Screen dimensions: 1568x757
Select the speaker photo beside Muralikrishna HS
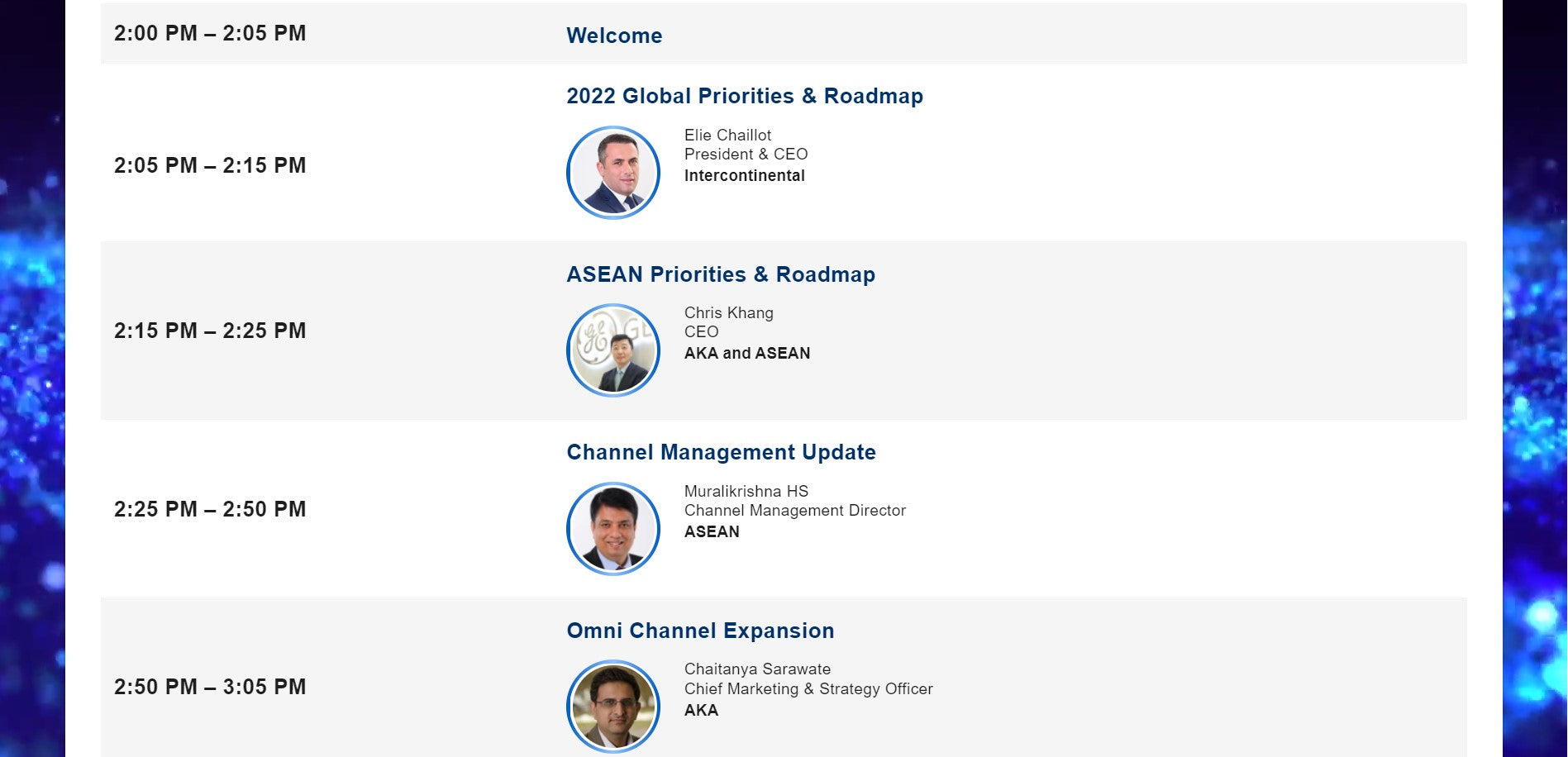click(x=612, y=529)
